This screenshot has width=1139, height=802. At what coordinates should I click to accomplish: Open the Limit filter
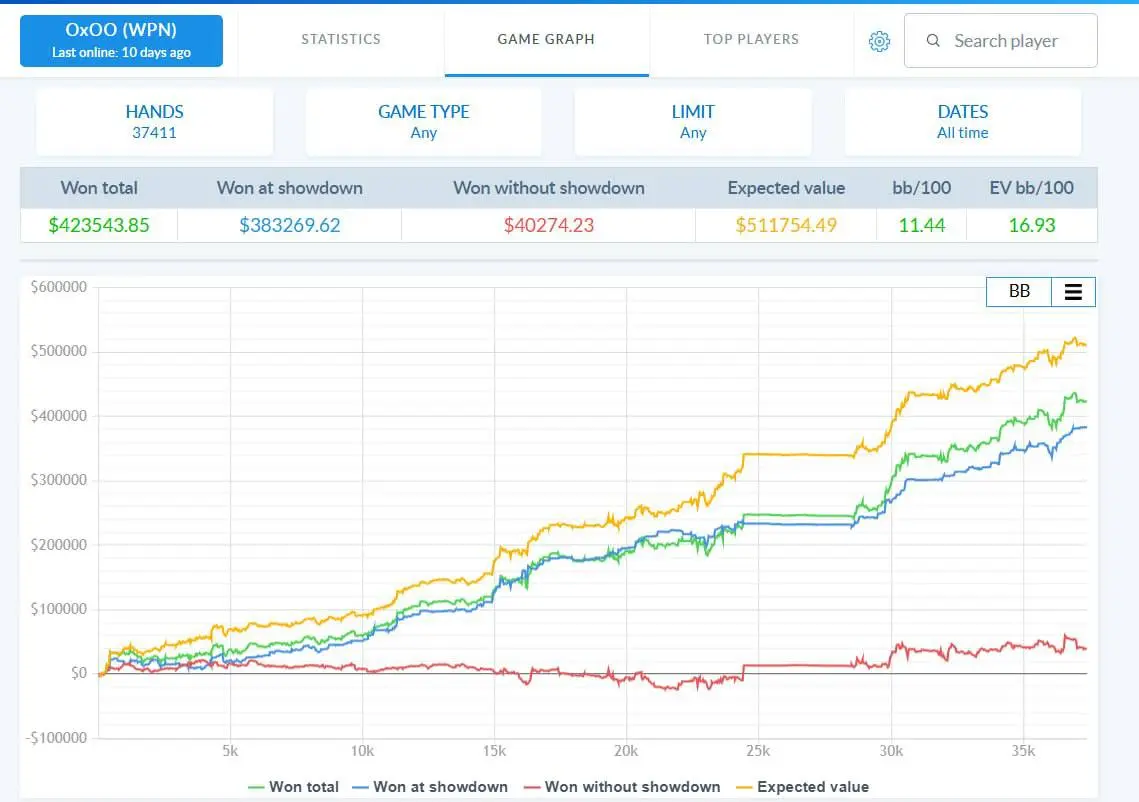click(x=693, y=121)
